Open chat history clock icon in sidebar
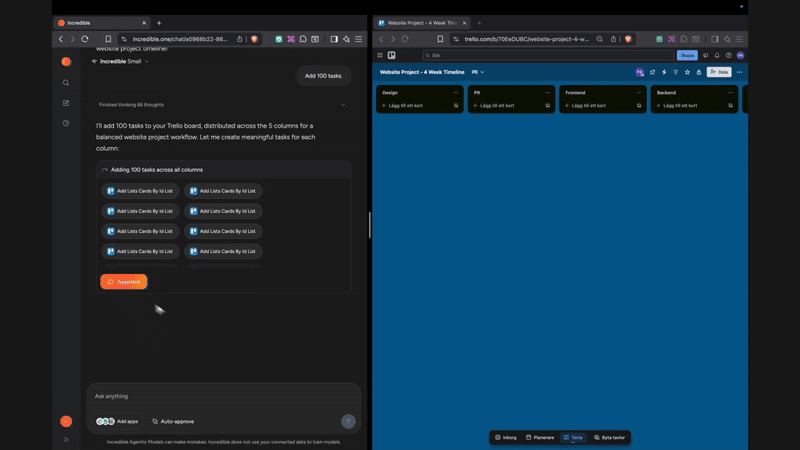This screenshot has width=800, height=450. pos(66,123)
